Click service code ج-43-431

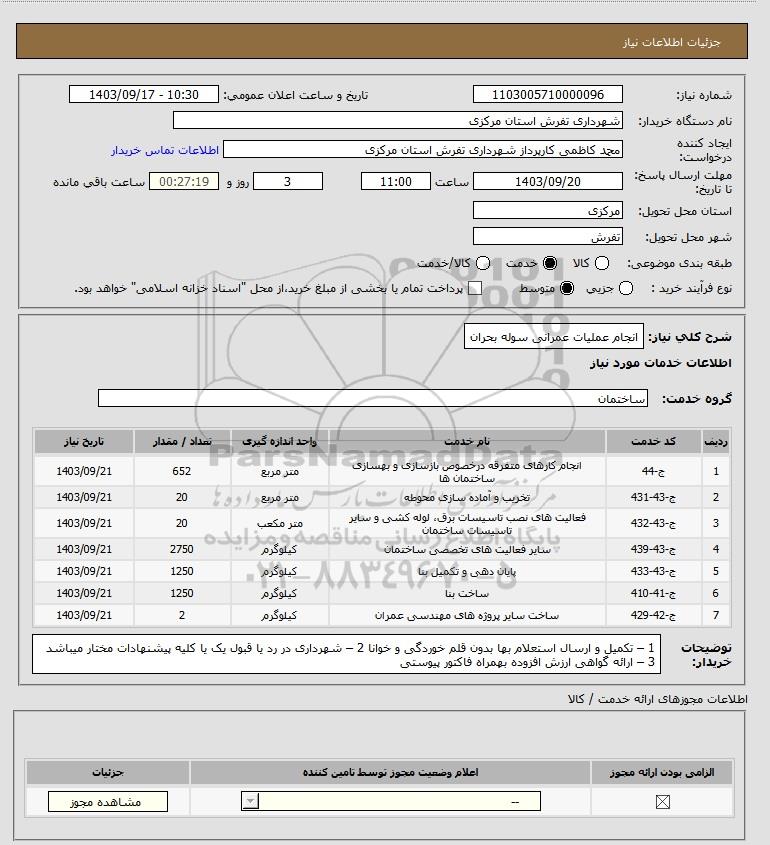pyautogui.click(x=653, y=497)
